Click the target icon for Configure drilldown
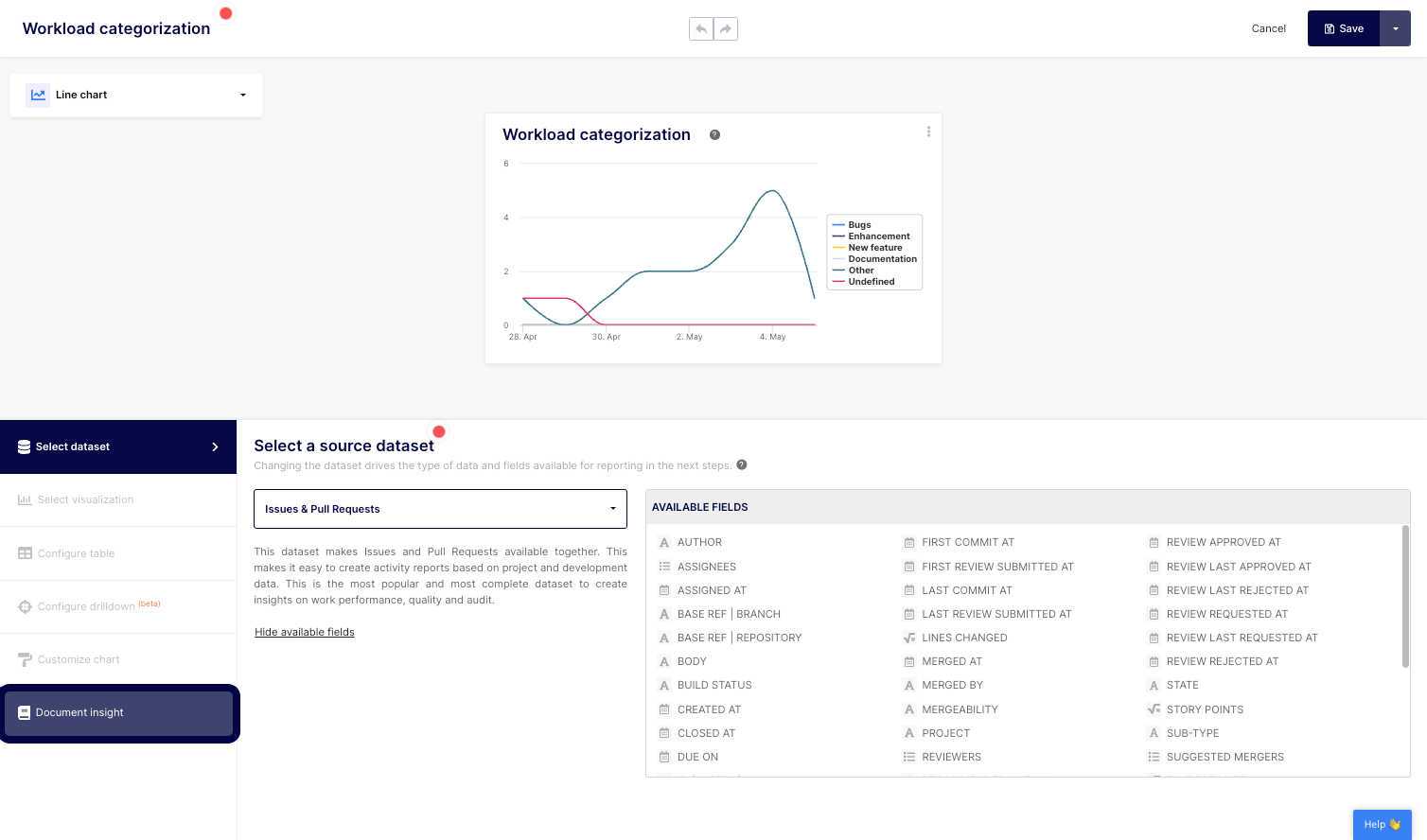This screenshot has width=1427, height=840. tap(23, 606)
